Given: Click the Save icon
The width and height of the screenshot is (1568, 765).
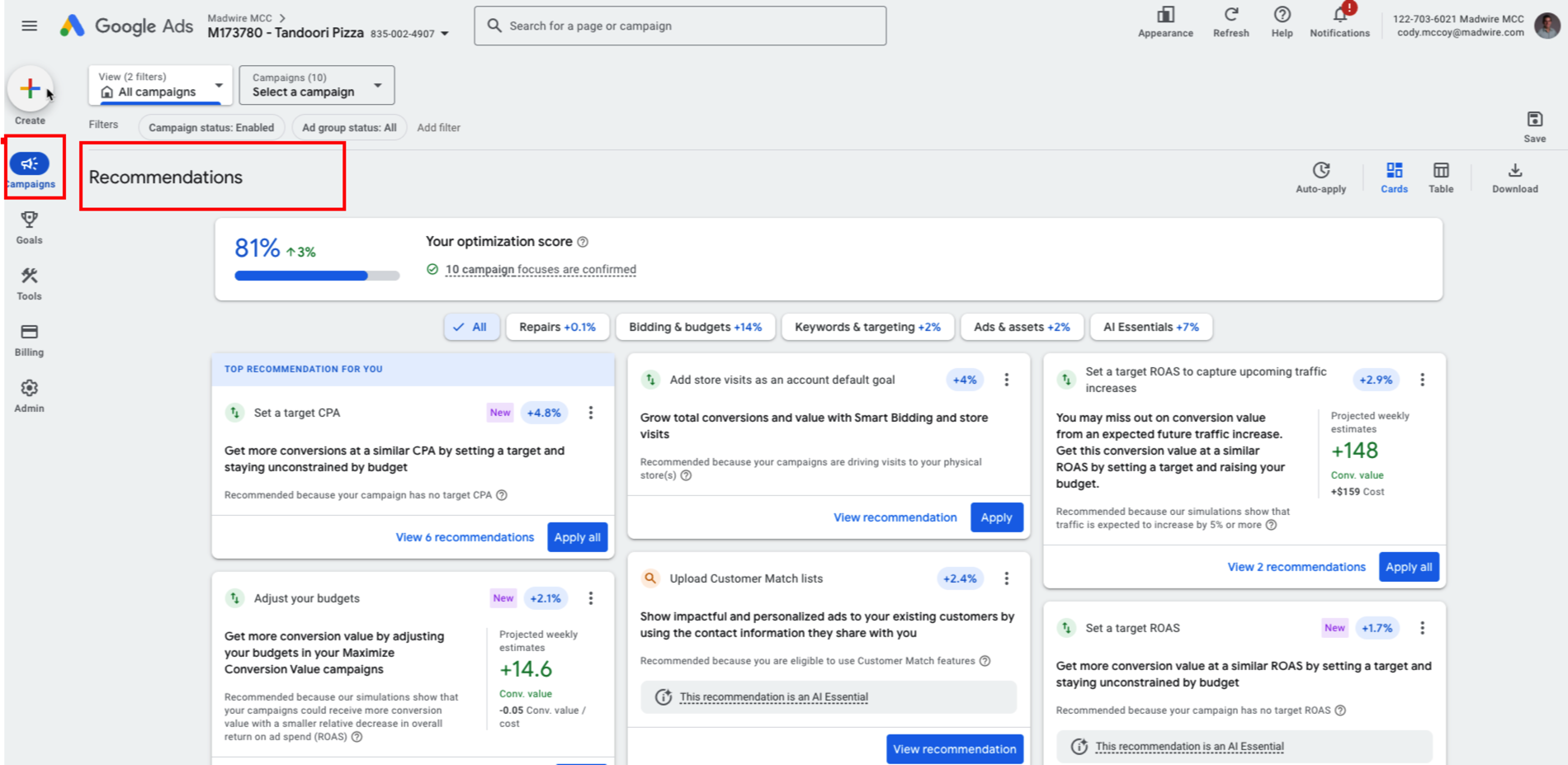Looking at the screenshot, I should tap(1534, 127).
